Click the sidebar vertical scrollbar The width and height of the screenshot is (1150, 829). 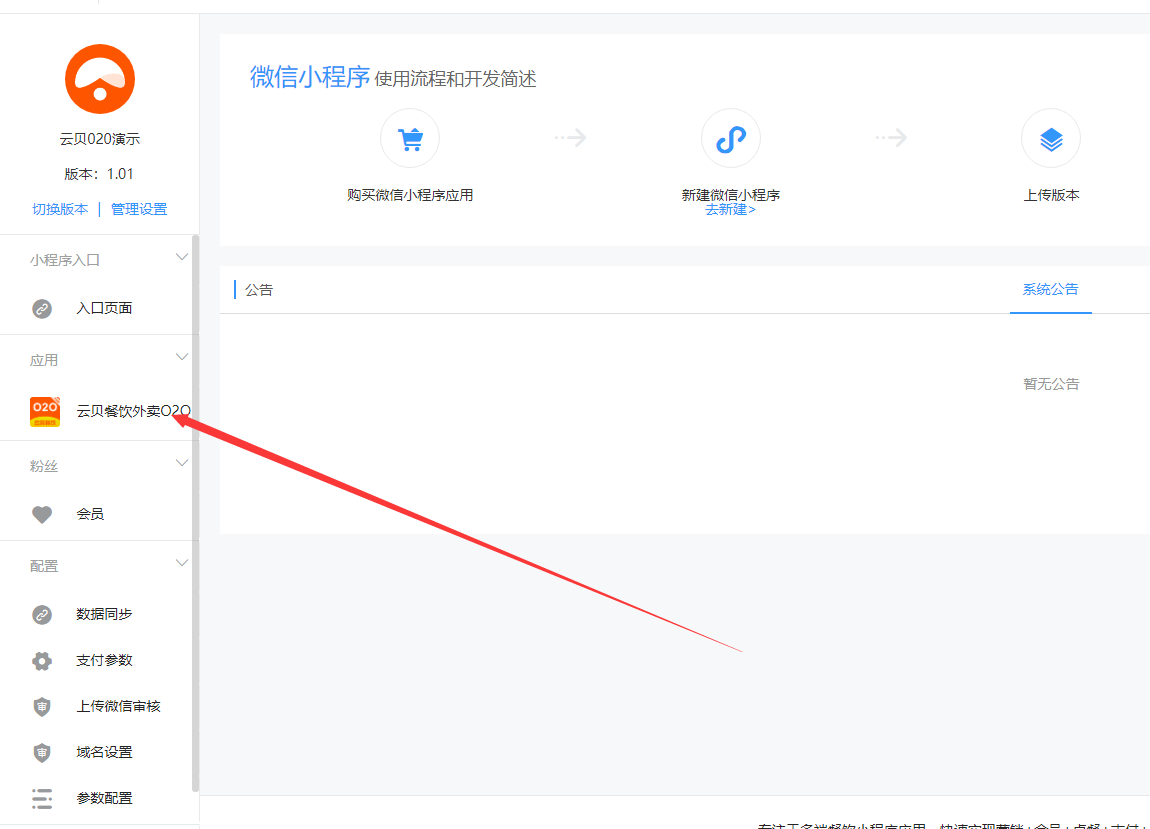point(195,514)
